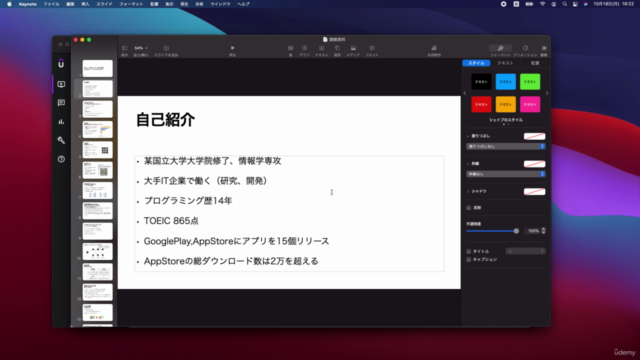Viewport: 640px width, 360px height.
Task: Apply the green text style swatch
Action: 530,82
